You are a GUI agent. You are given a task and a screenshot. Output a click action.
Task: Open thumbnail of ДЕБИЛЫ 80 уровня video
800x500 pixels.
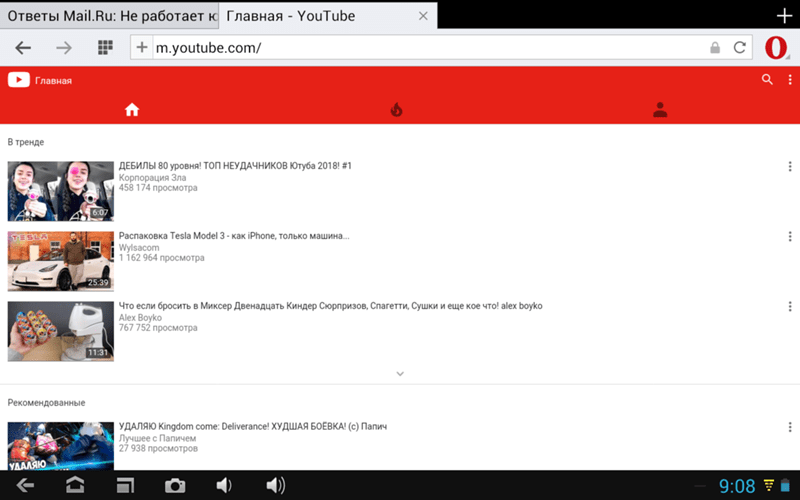click(61, 191)
